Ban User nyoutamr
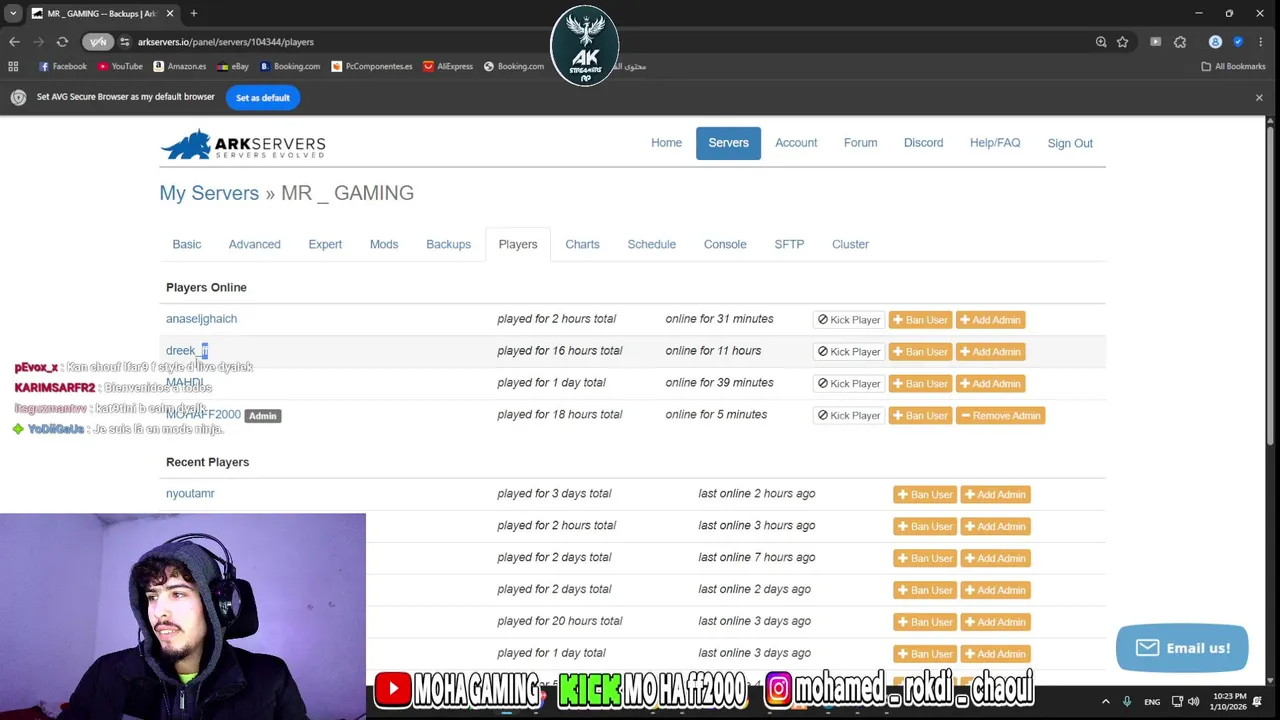1280x720 pixels. (925, 495)
